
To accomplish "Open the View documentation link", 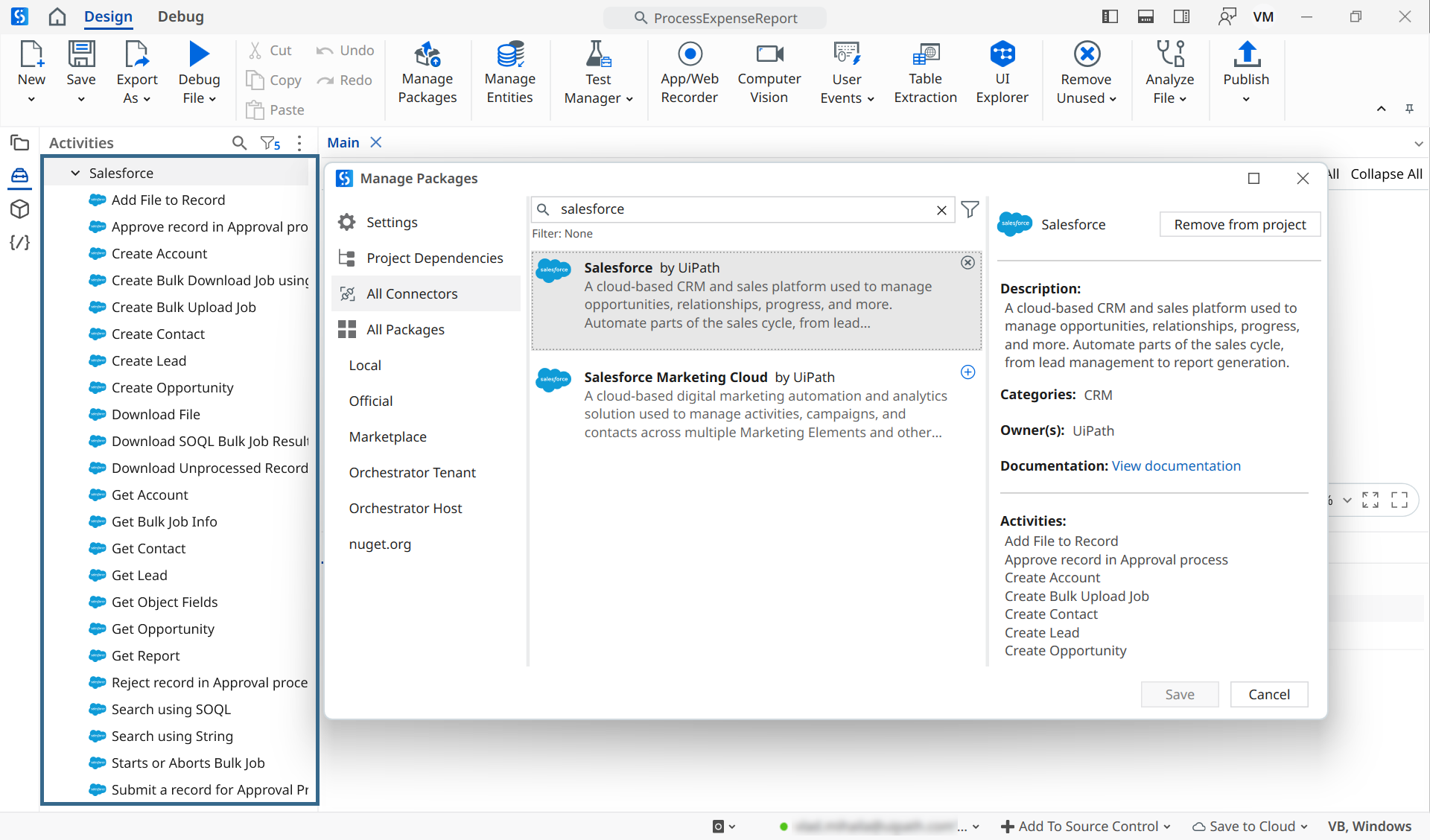I will coord(1175,465).
